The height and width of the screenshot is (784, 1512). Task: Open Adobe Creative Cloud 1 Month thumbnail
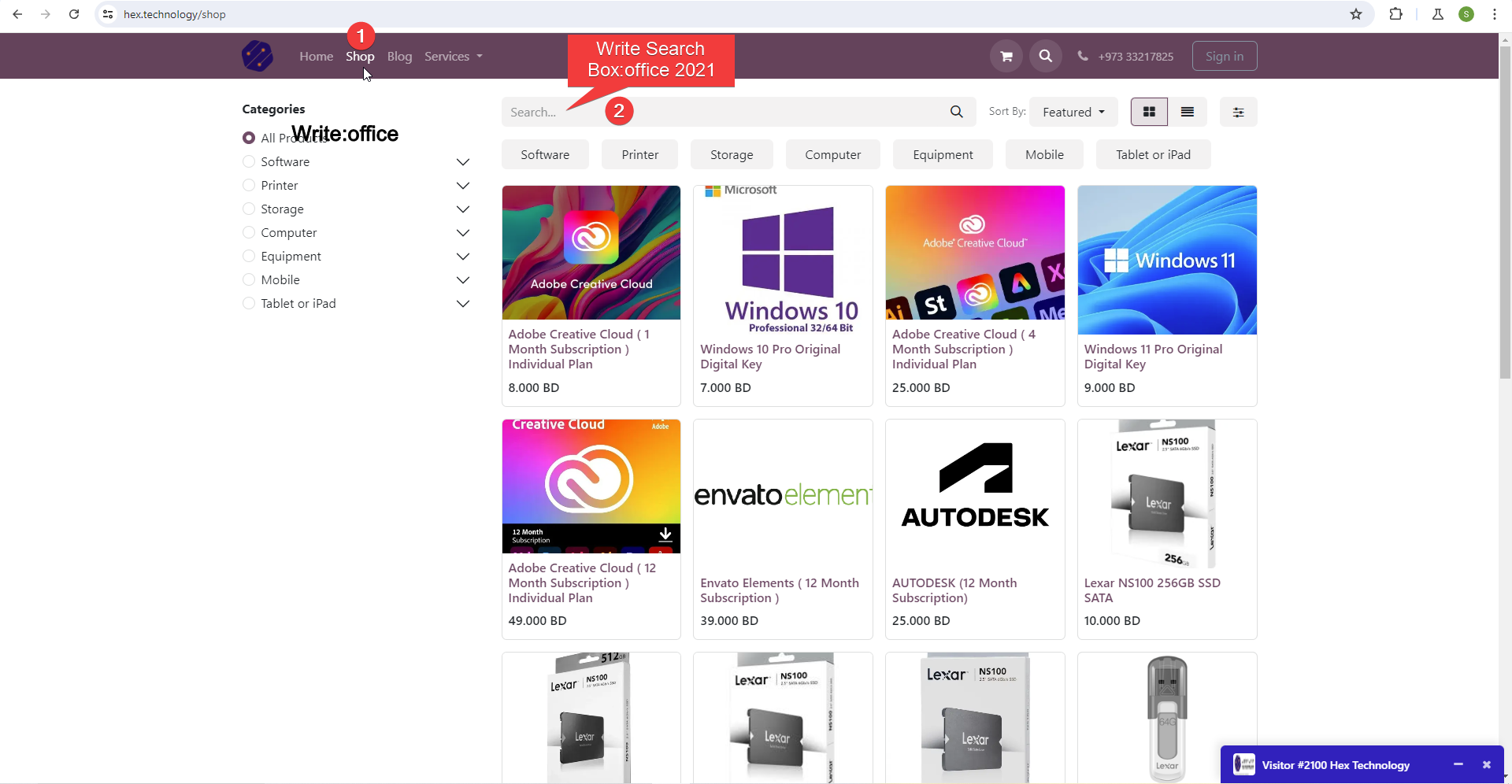click(591, 253)
